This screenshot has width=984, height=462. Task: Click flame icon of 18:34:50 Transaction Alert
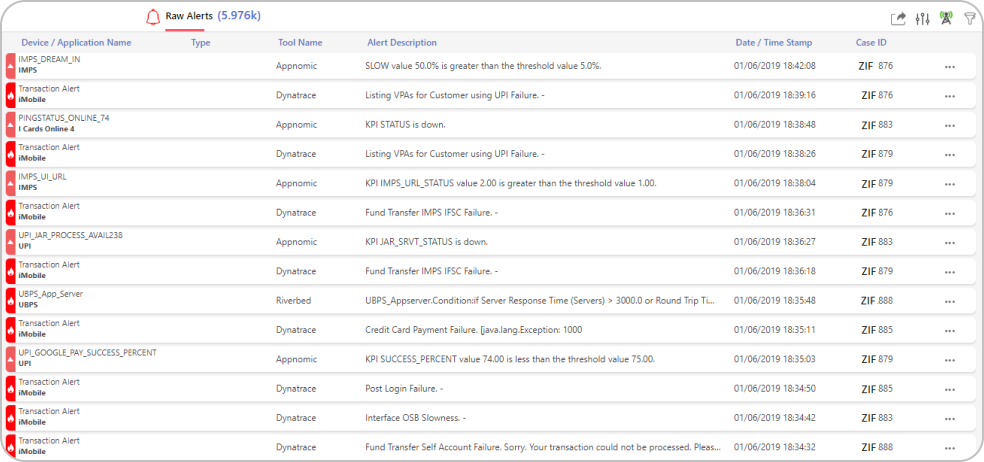click(x=10, y=388)
